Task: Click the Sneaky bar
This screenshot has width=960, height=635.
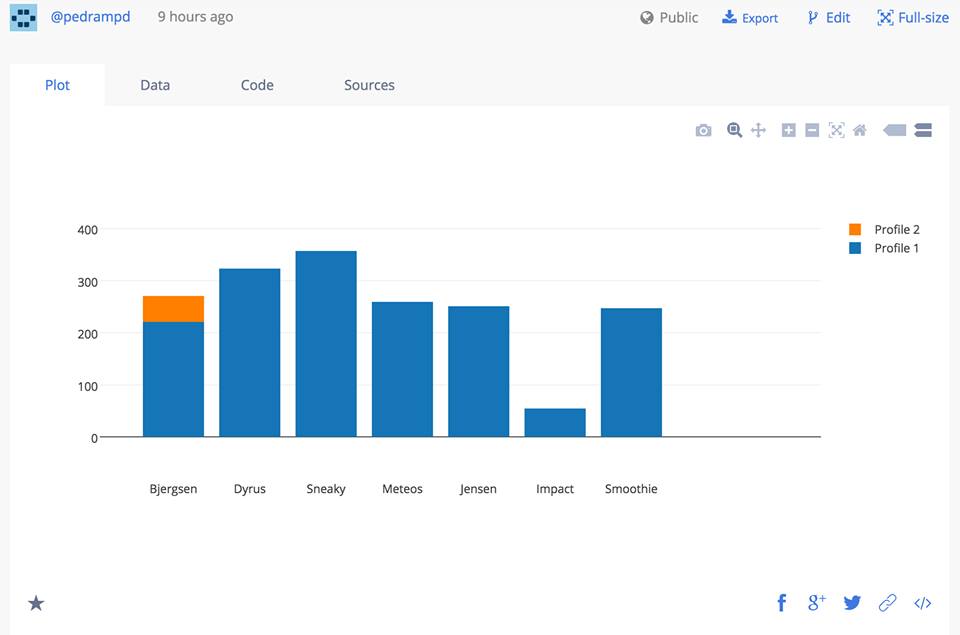Action: click(x=326, y=344)
